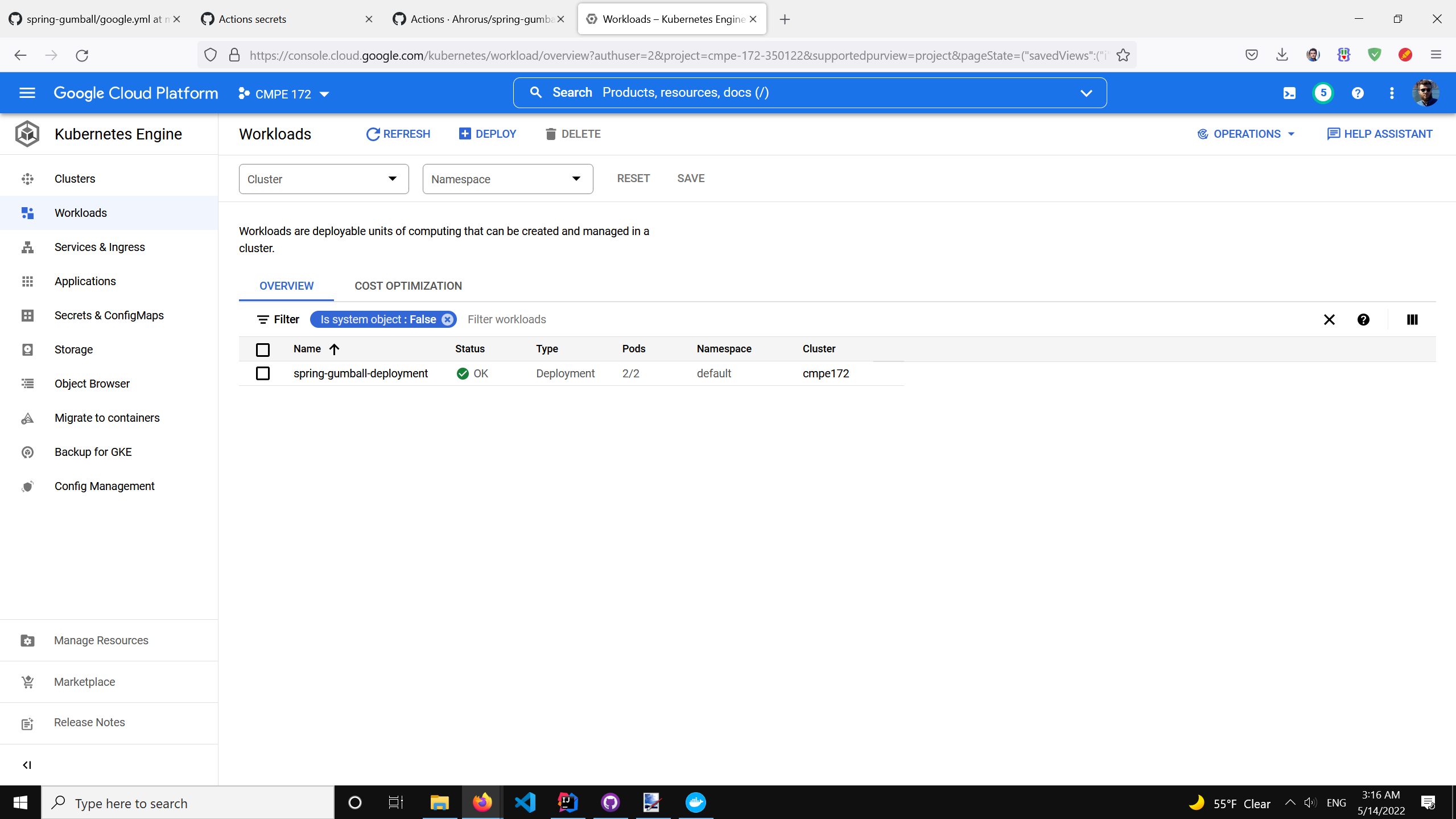Image resolution: width=1456 pixels, height=819 pixels.
Task: Click the Kubernetes Engine logo icon
Action: (x=27, y=134)
